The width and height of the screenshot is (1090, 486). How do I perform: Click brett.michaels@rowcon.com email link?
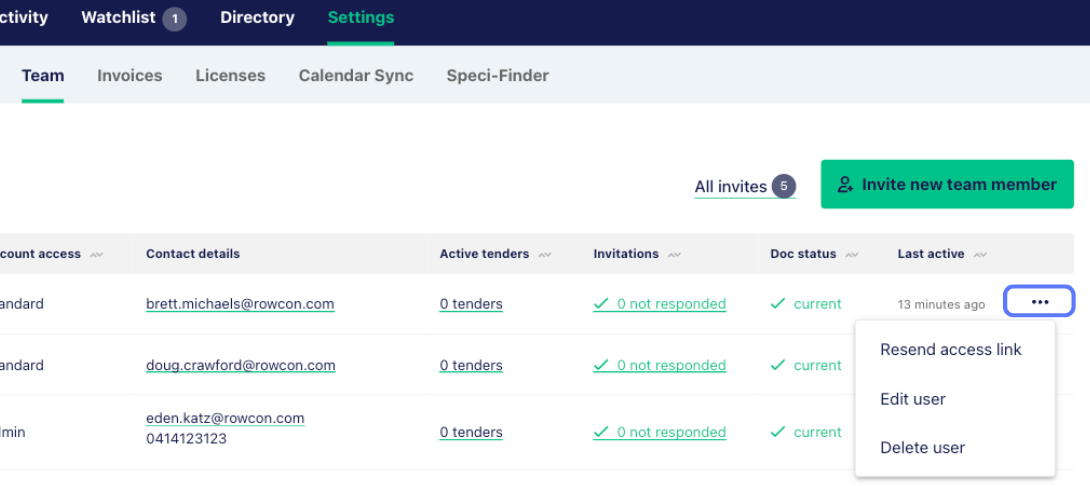(x=240, y=304)
